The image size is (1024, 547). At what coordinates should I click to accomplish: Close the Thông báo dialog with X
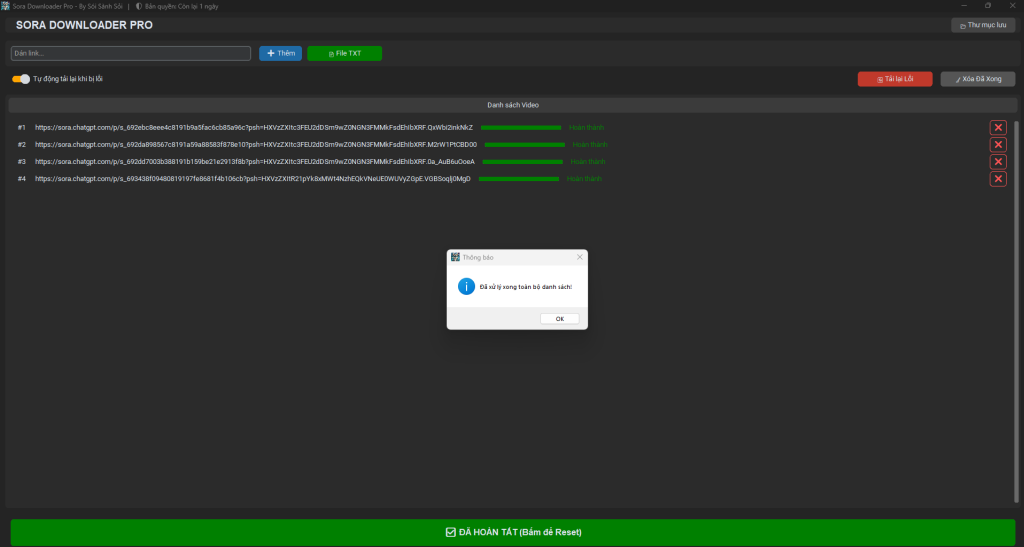pos(579,257)
